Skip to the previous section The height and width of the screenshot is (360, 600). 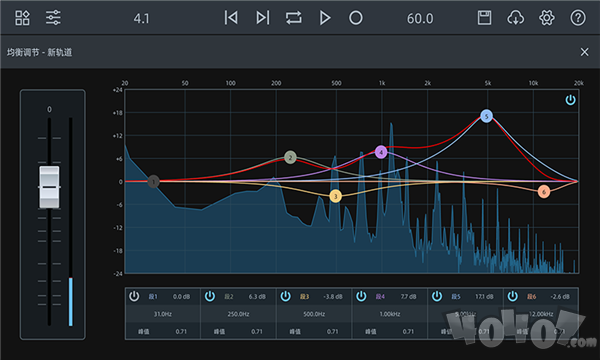tap(231, 18)
